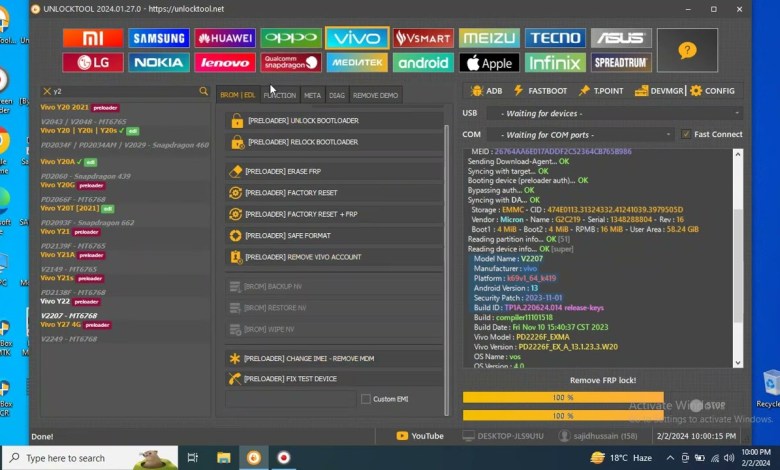Open the REMOVE DEMO tab
Image resolution: width=780 pixels, height=470 pixels.
375,95
